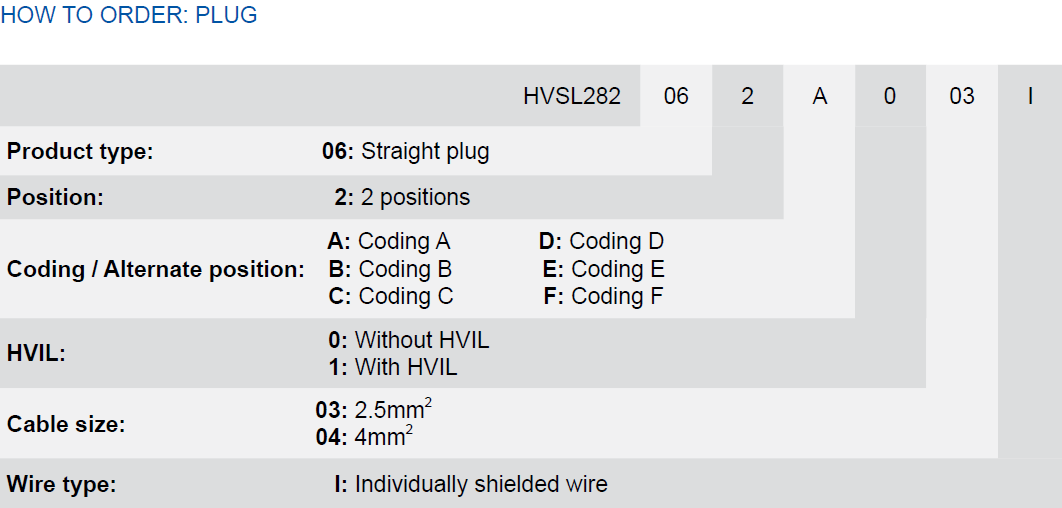The width and height of the screenshot is (1062, 508).
Task: Click the Individually shielded wire option
Action: point(471,485)
